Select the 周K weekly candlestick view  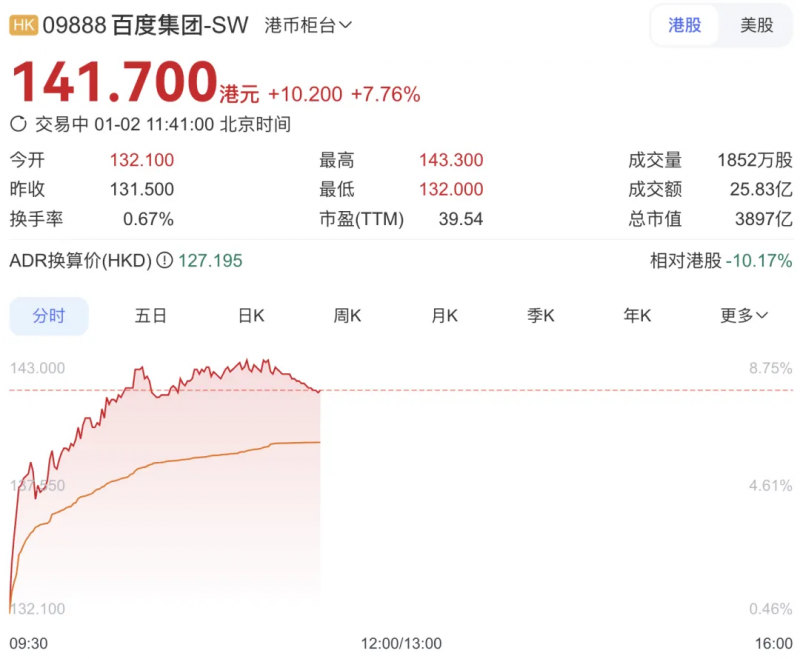tap(345, 315)
